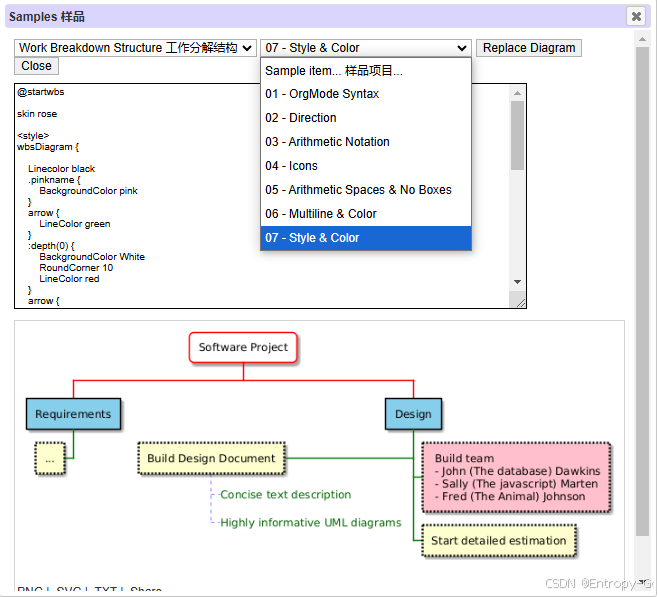658x597 pixels.
Task: Click the Build Design Document node
Action: pos(212,458)
